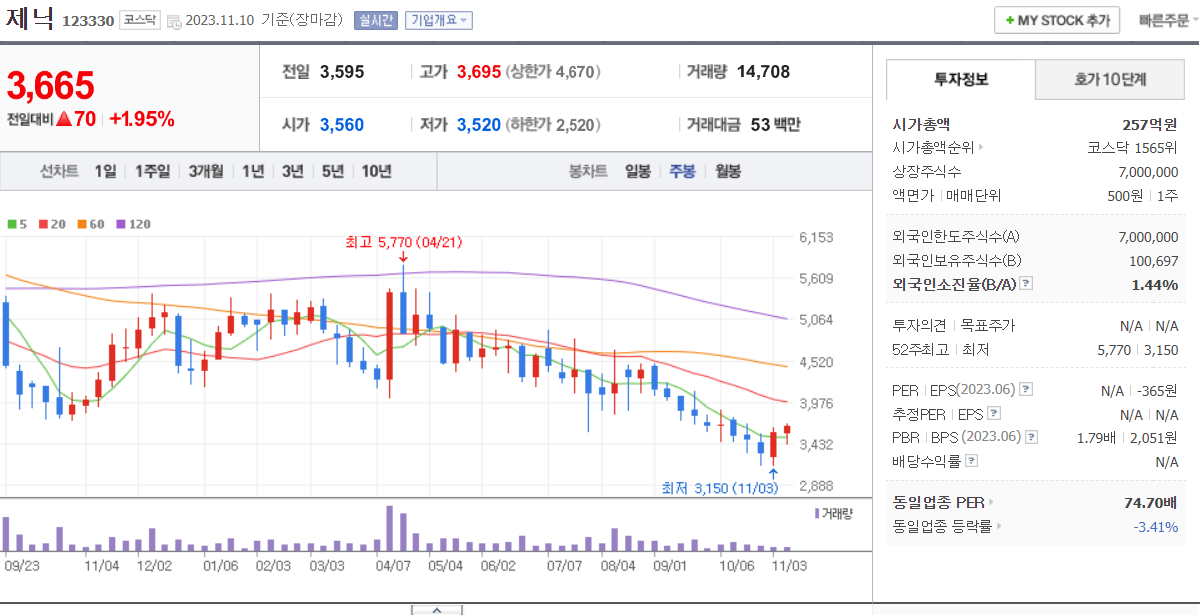The width and height of the screenshot is (1203, 615).
Task: Click the change rate +1.95%
Action: pyautogui.click(x=141, y=119)
